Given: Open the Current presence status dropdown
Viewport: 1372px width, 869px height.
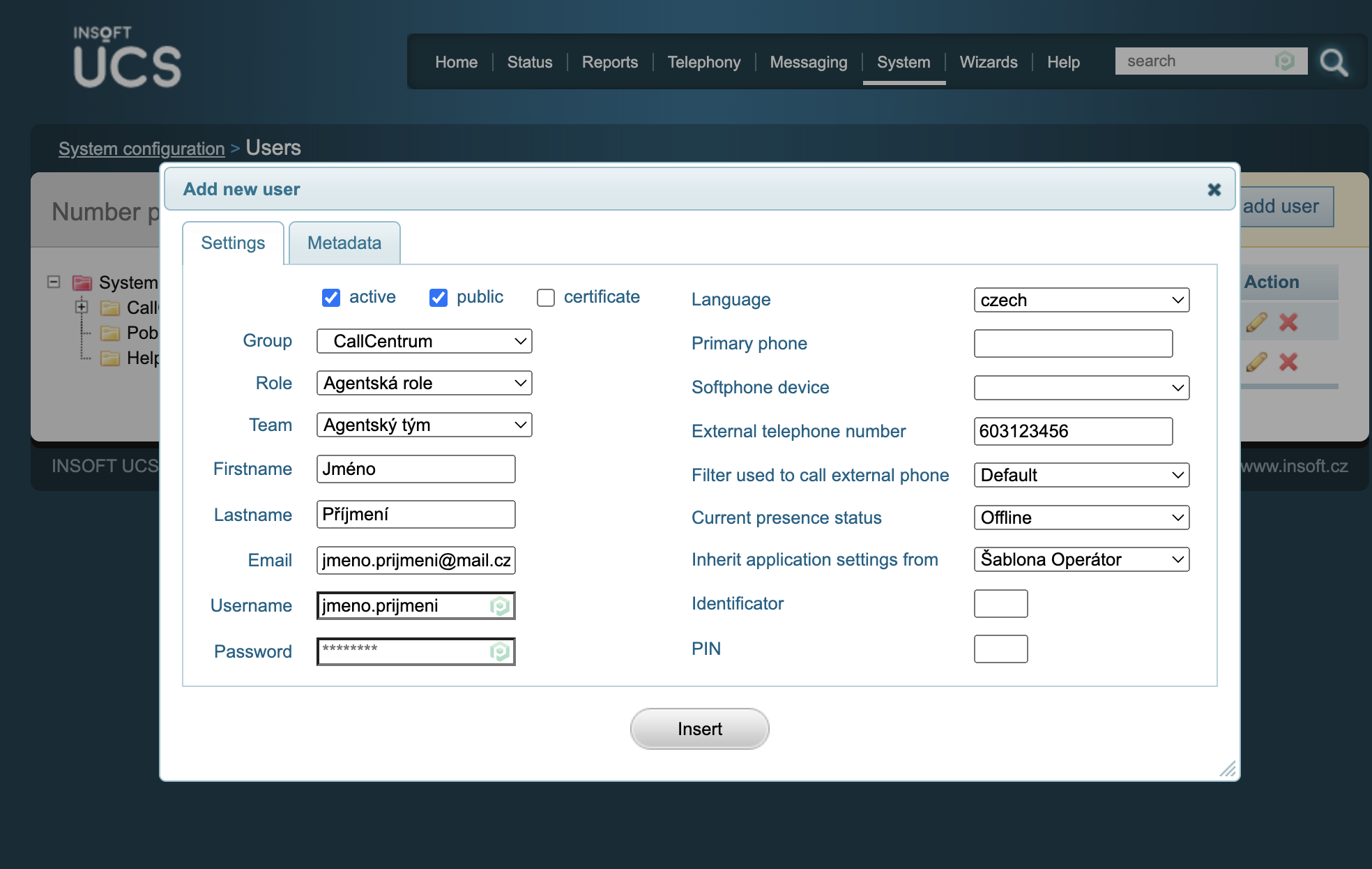Looking at the screenshot, I should click(1081, 517).
